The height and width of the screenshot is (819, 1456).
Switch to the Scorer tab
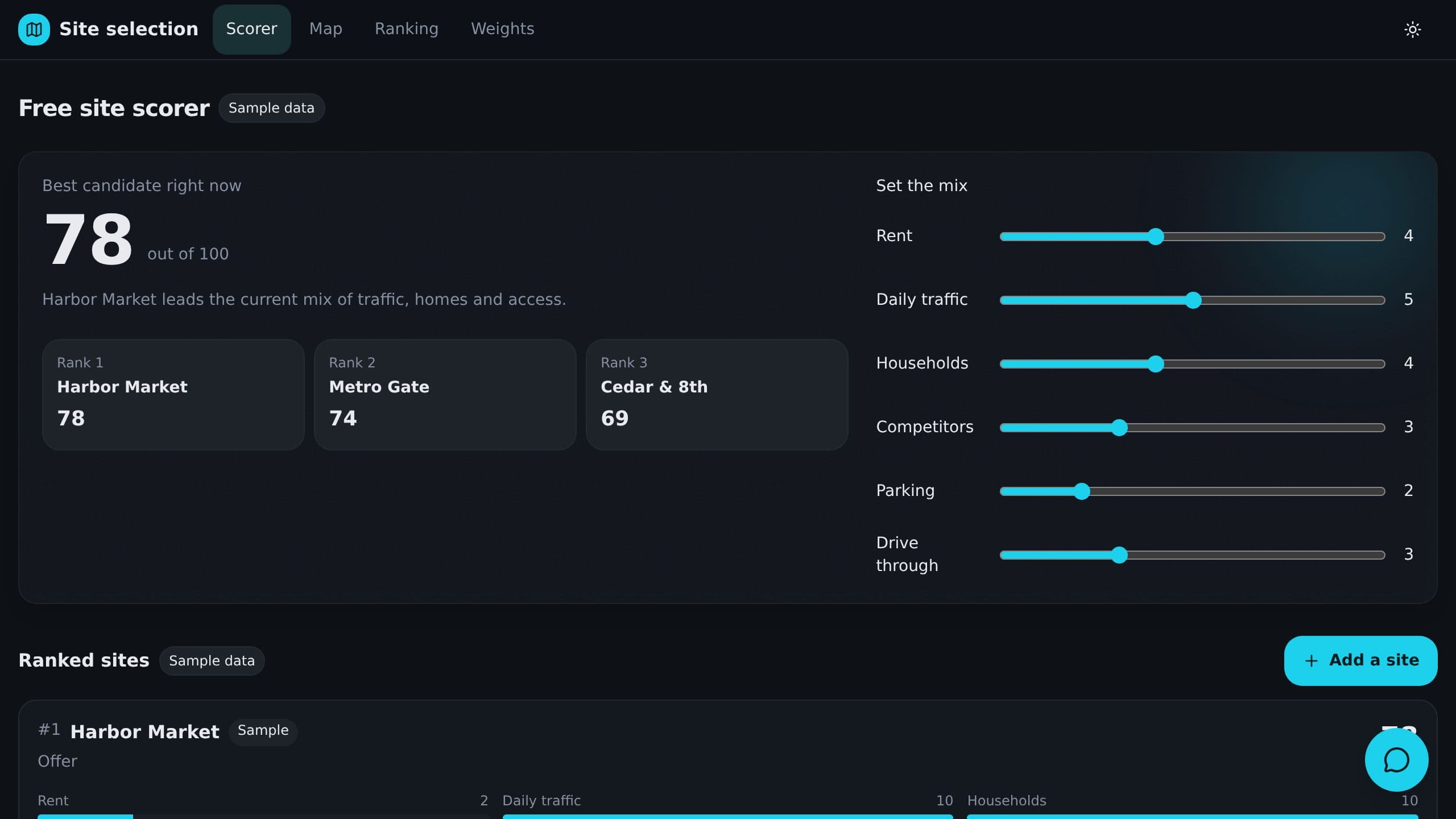click(x=251, y=29)
